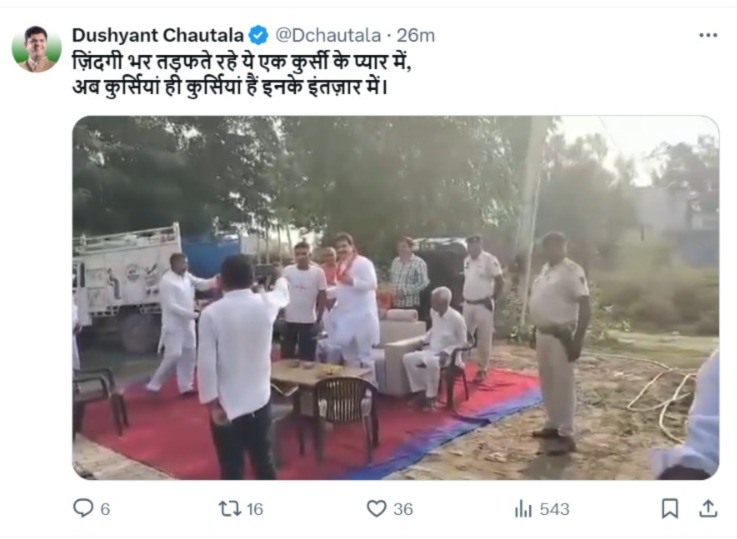Click the 26m timestamp
This screenshot has height=539, width=737.
click(x=416, y=36)
